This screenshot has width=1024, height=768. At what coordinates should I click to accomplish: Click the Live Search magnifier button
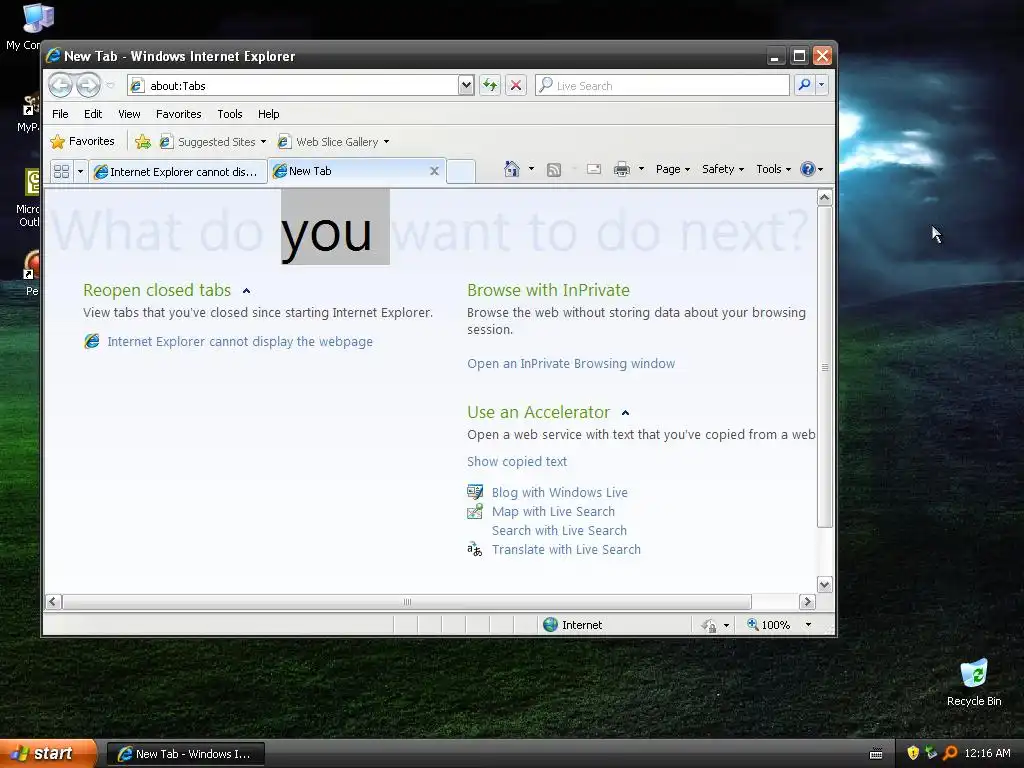[805, 85]
